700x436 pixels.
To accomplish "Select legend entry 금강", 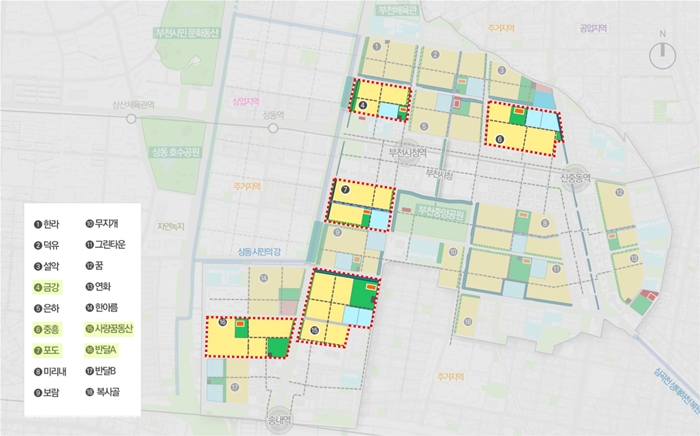I will pos(47,288).
